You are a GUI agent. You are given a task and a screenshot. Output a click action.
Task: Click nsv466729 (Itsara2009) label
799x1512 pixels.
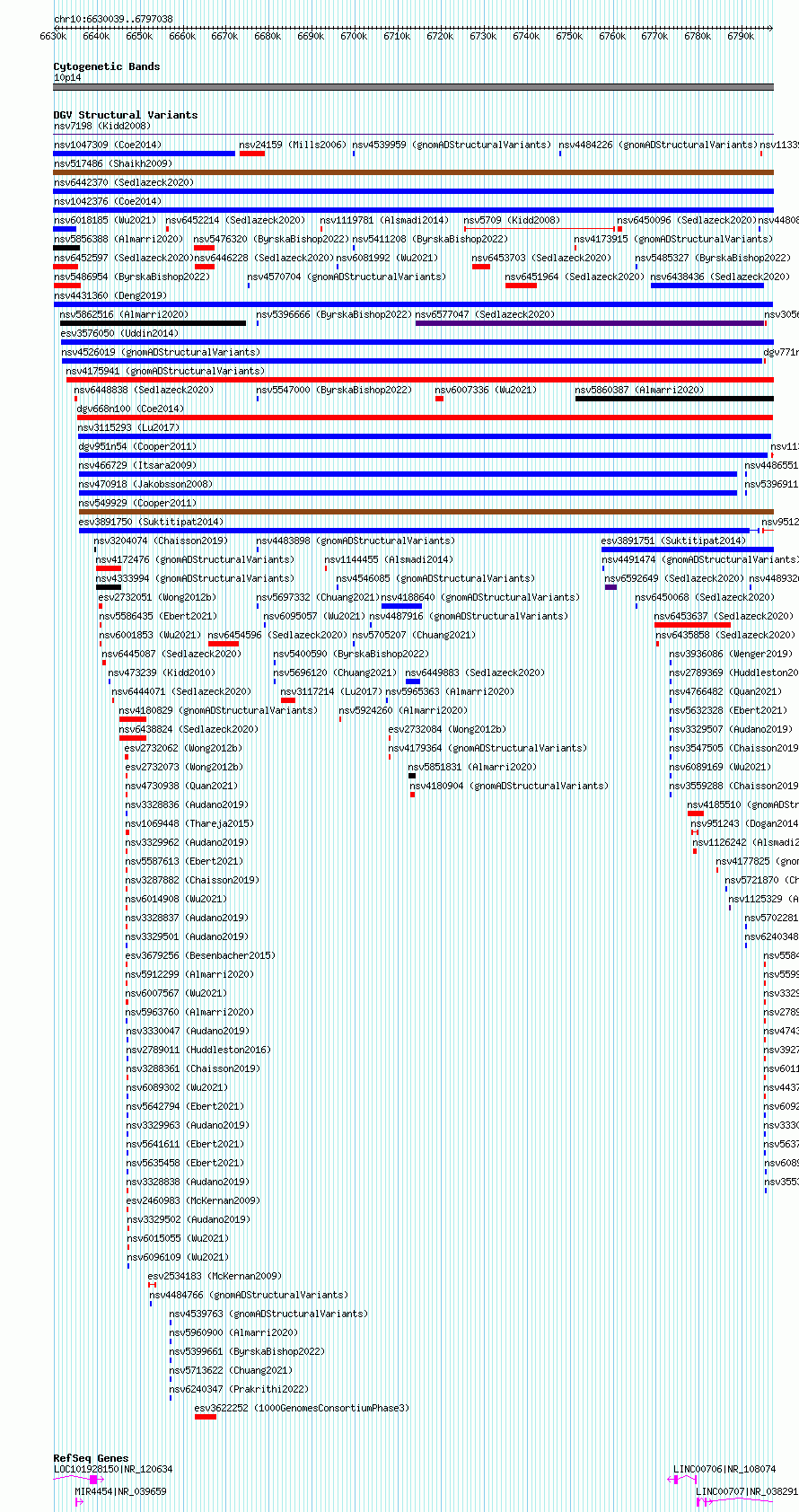(x=137, y=465)
